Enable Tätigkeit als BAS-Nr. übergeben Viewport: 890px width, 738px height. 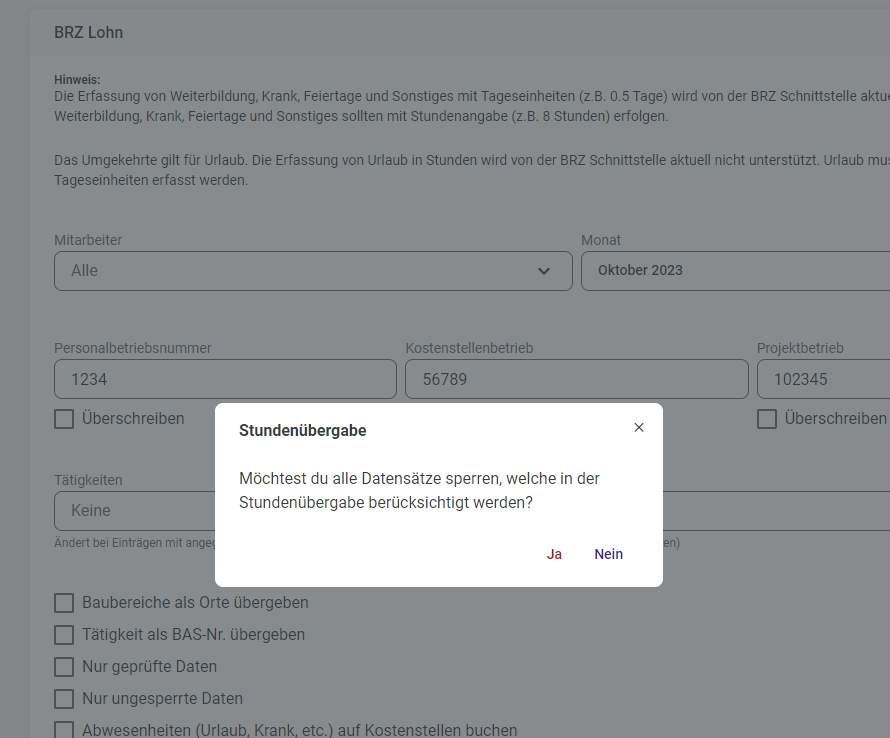click(x=64, y=635)
